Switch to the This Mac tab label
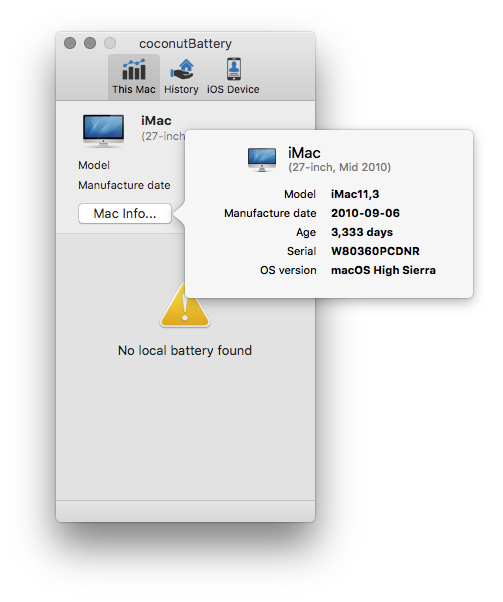The height and width of the screenshot is (602, 503). click(x=134, y=89)
